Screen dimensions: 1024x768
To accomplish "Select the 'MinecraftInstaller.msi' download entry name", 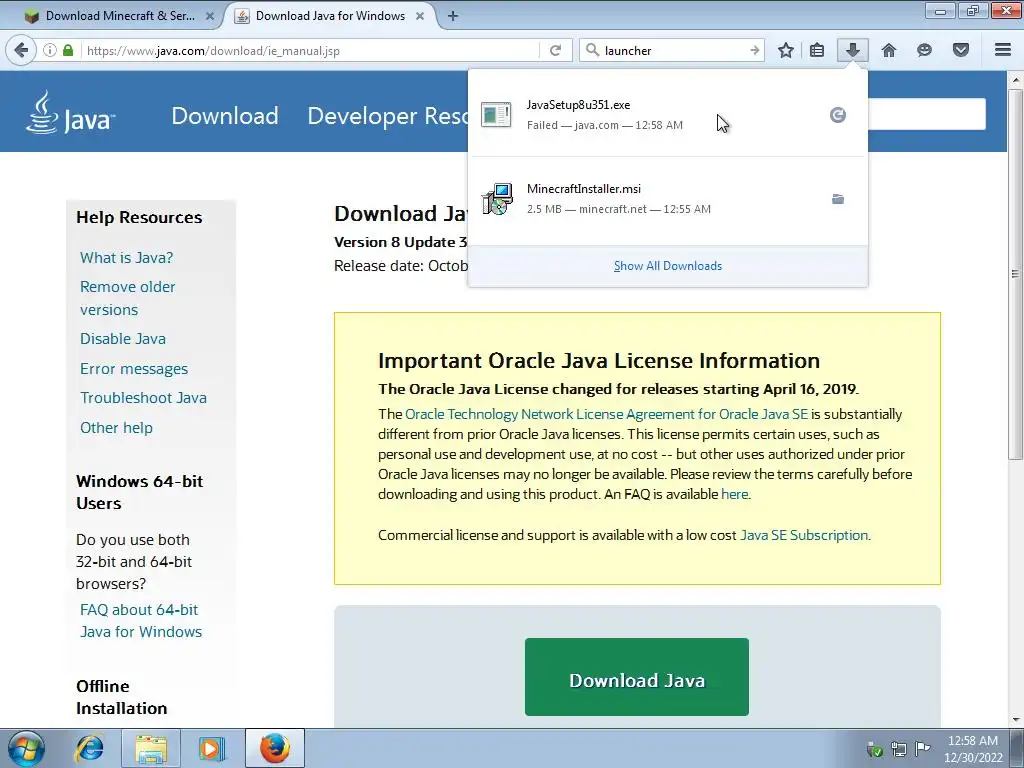I will (x=584, y=189).
